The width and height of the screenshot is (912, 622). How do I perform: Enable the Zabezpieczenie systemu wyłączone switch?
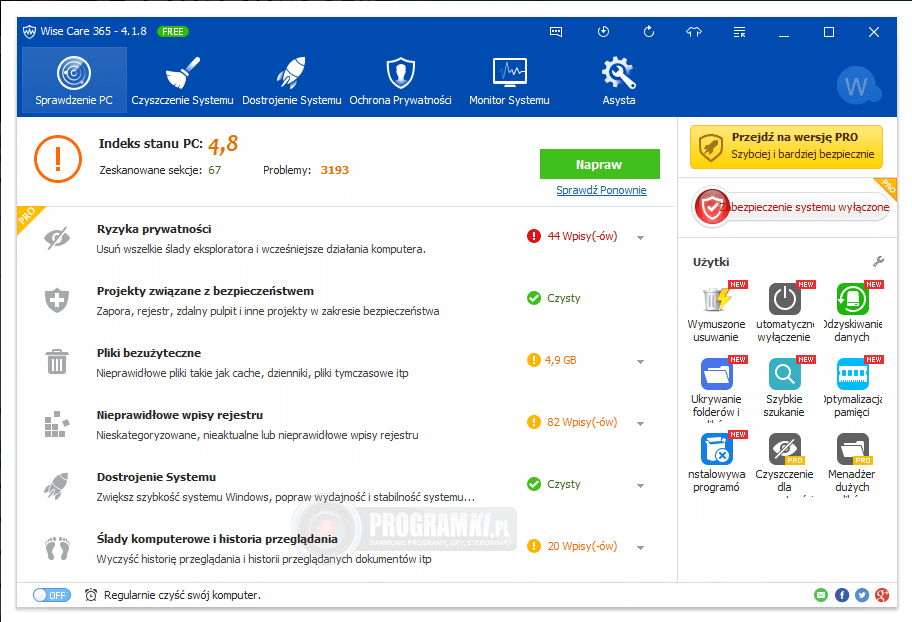(791, 207)
